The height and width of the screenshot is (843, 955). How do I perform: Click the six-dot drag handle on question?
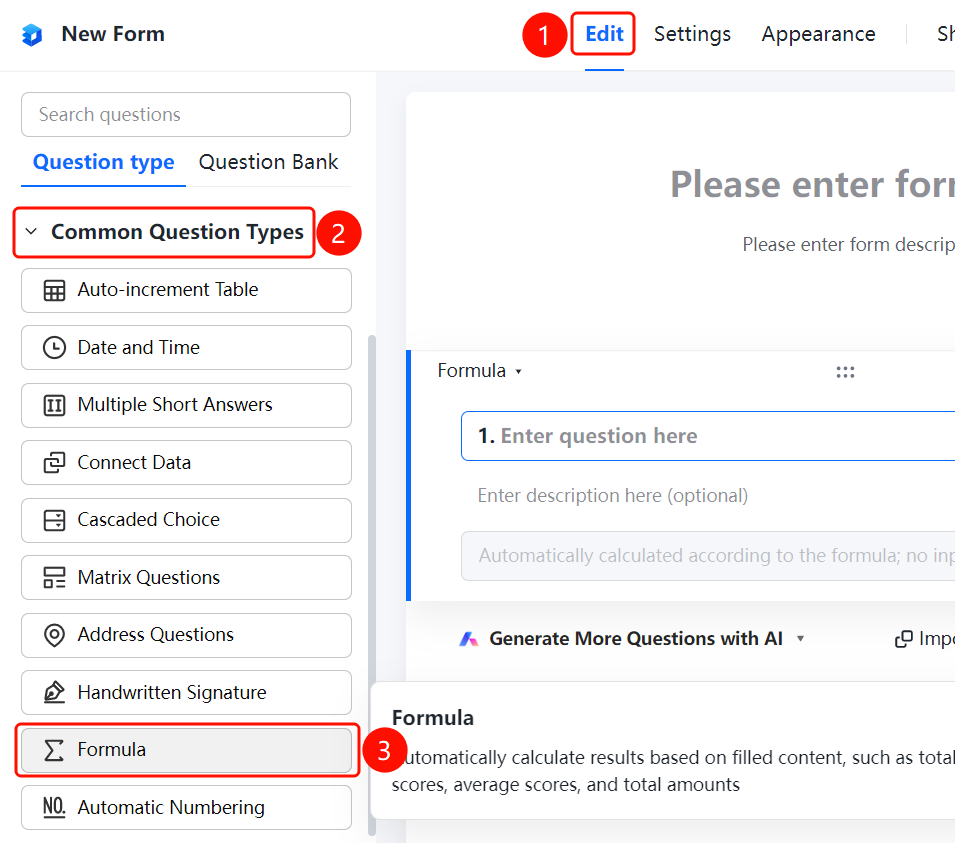tap(845, 372)
